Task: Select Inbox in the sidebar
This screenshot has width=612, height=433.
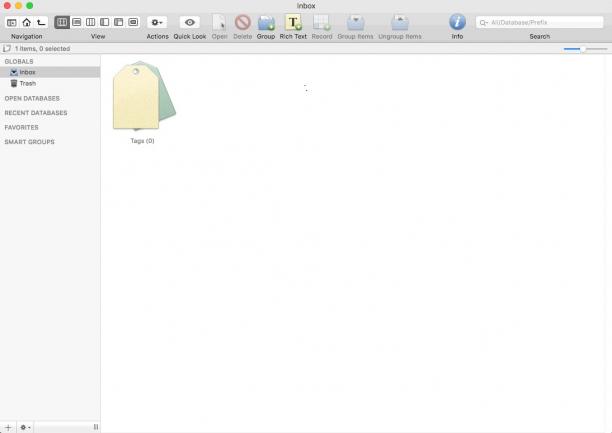Action: (x=50, y=72)
